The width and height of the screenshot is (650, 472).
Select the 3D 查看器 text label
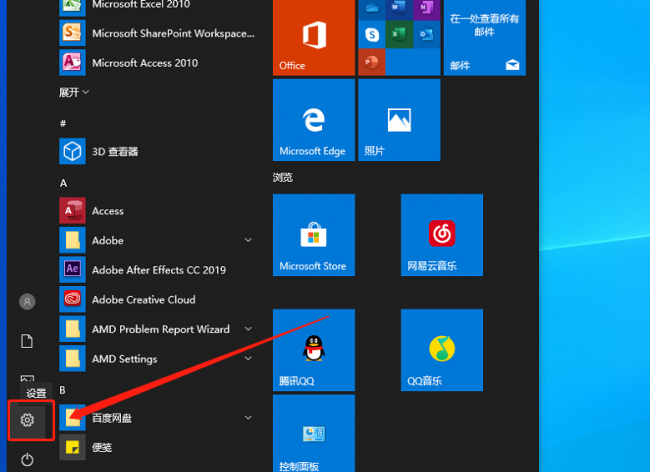tap(115, 151)
